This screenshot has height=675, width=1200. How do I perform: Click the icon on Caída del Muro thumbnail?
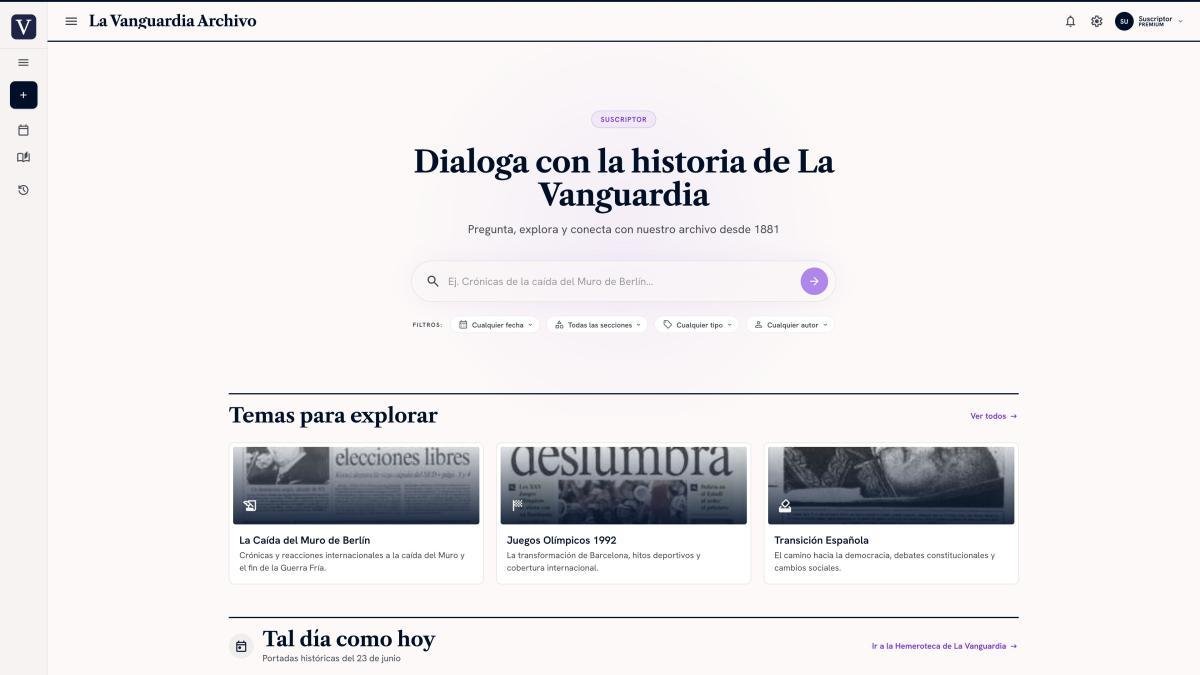(x=249, y=506)
